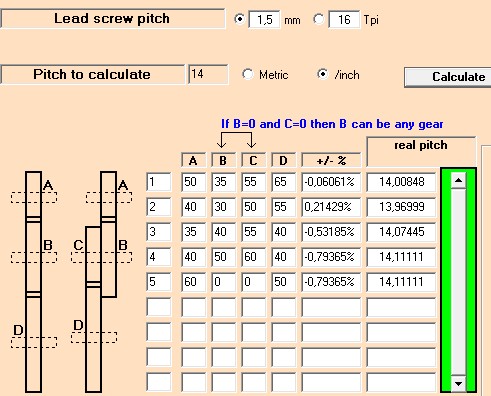
Task: Click the A column header
Action: point(193,160)
